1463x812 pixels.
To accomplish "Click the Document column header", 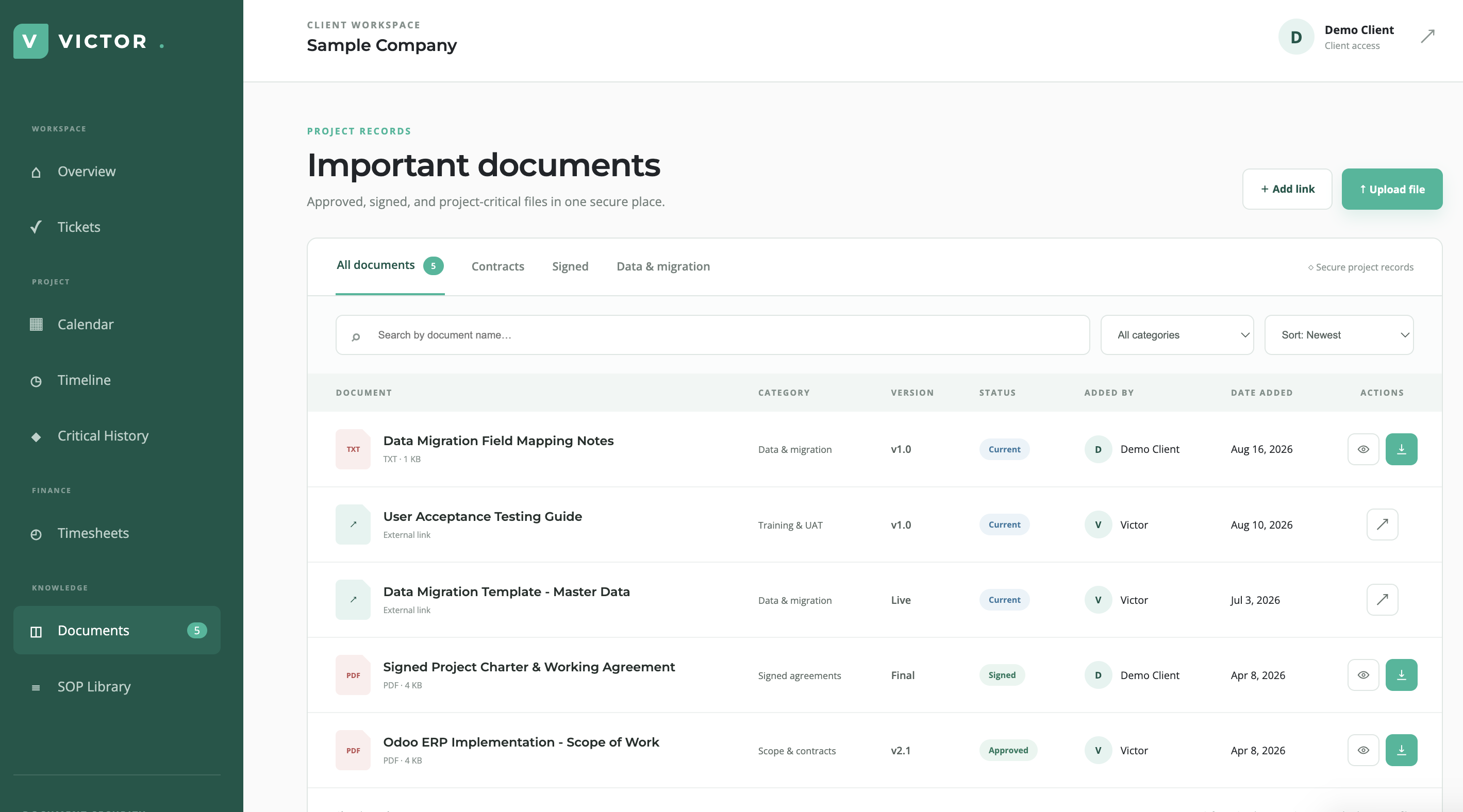I will click(363, 393).
